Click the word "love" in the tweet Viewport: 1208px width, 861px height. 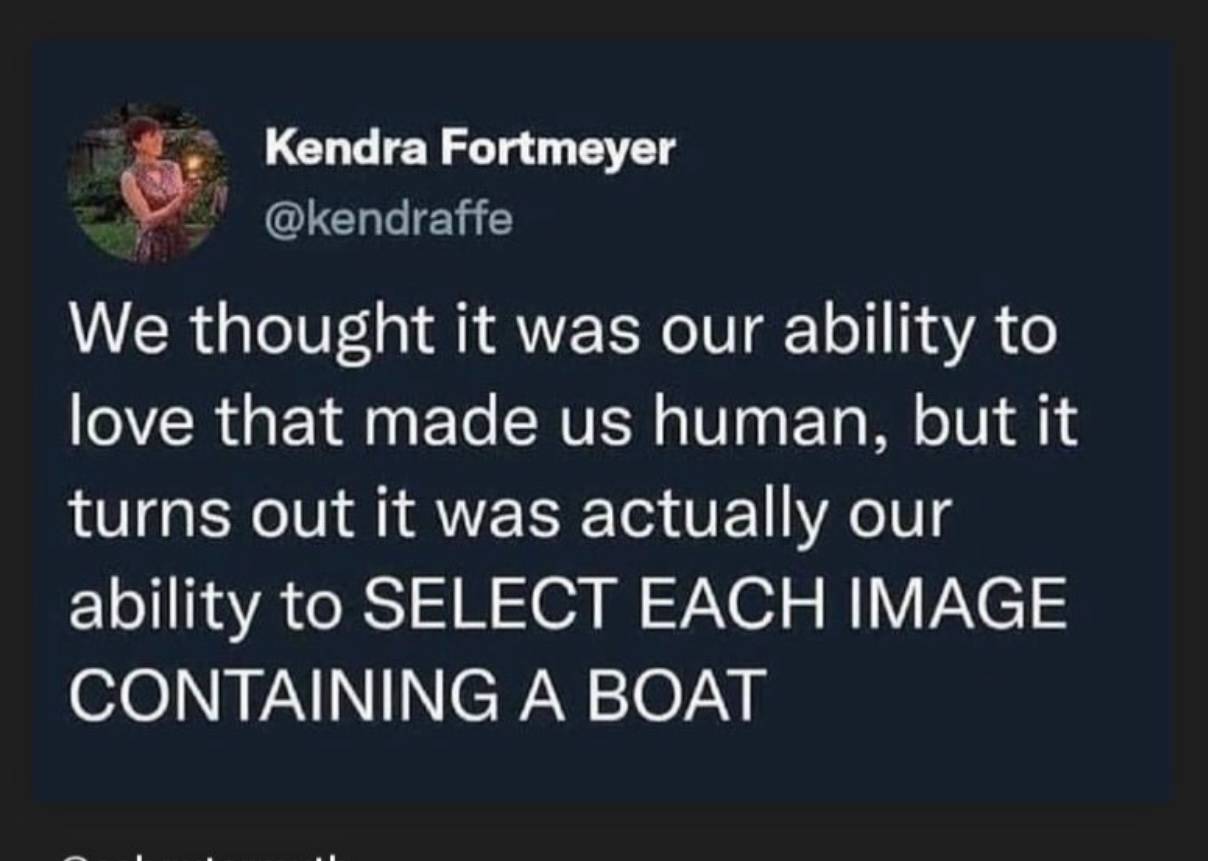tap(120, 424)
